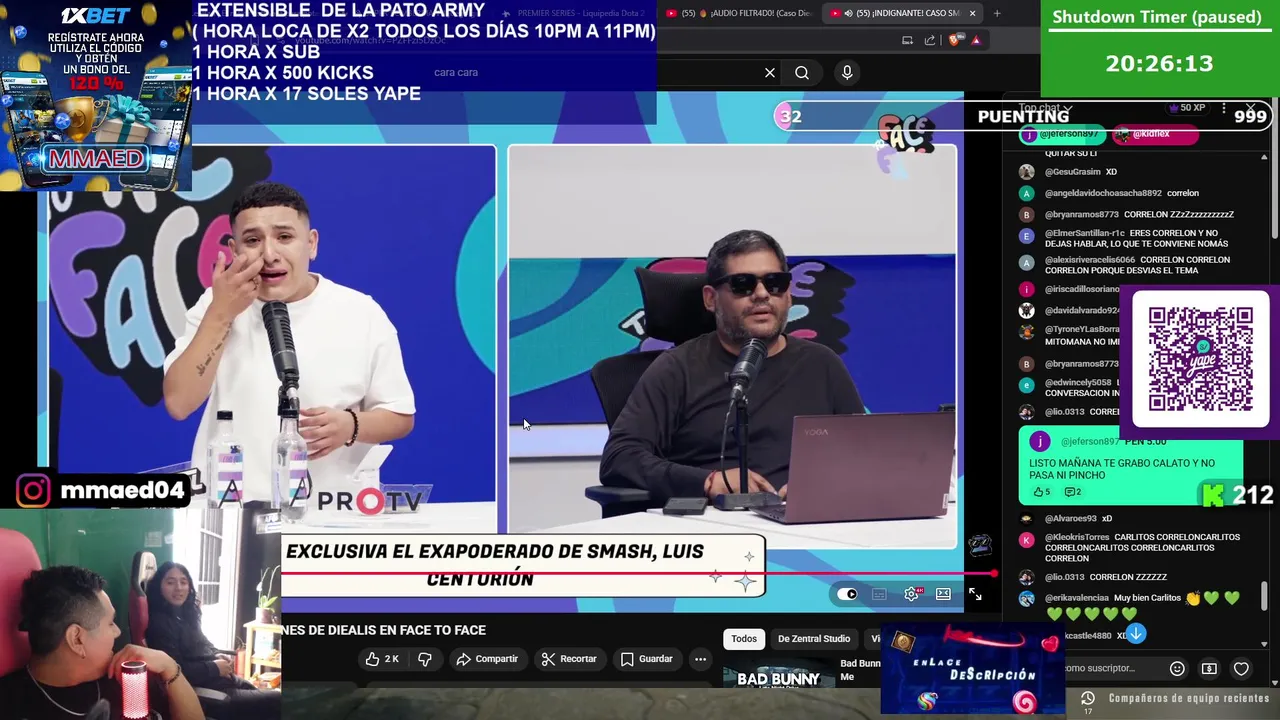Viewport: 1280px width, 720px height.
Task: Click @lio.0313 CORRELON ZZZZZZ message
Action: click(x=1093, y=577)
